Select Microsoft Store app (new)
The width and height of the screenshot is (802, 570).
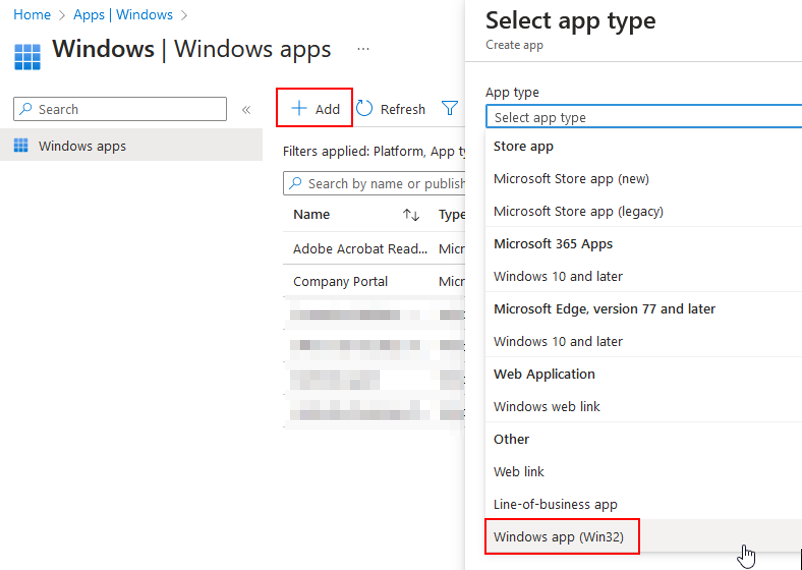point(571,179)
